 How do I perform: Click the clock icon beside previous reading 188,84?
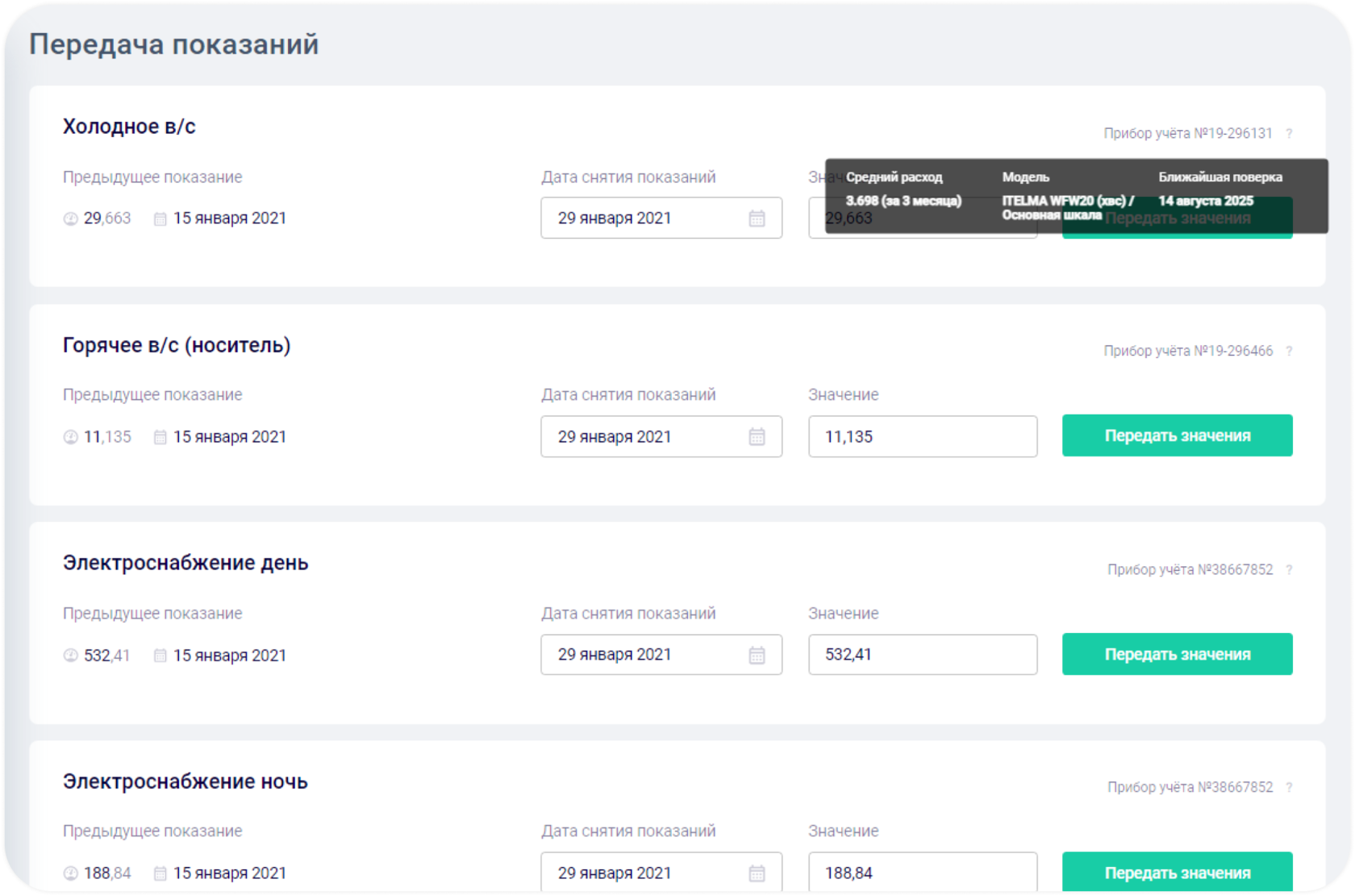point(71,873)
